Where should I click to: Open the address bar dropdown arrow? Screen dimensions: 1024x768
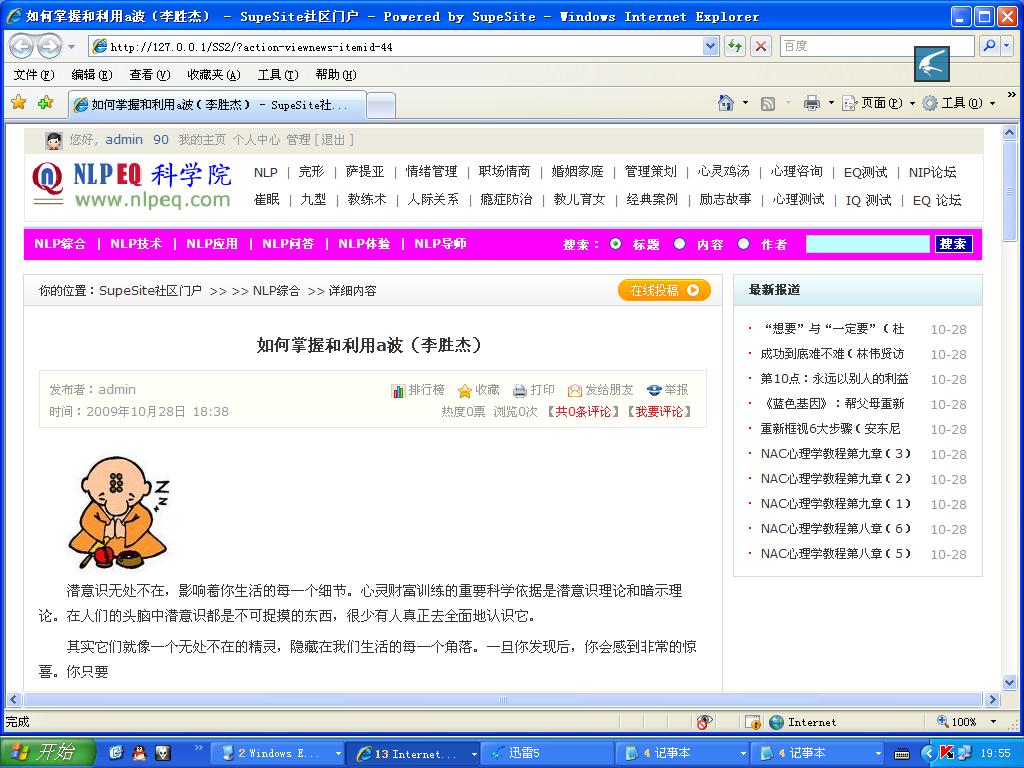point(711,46)
